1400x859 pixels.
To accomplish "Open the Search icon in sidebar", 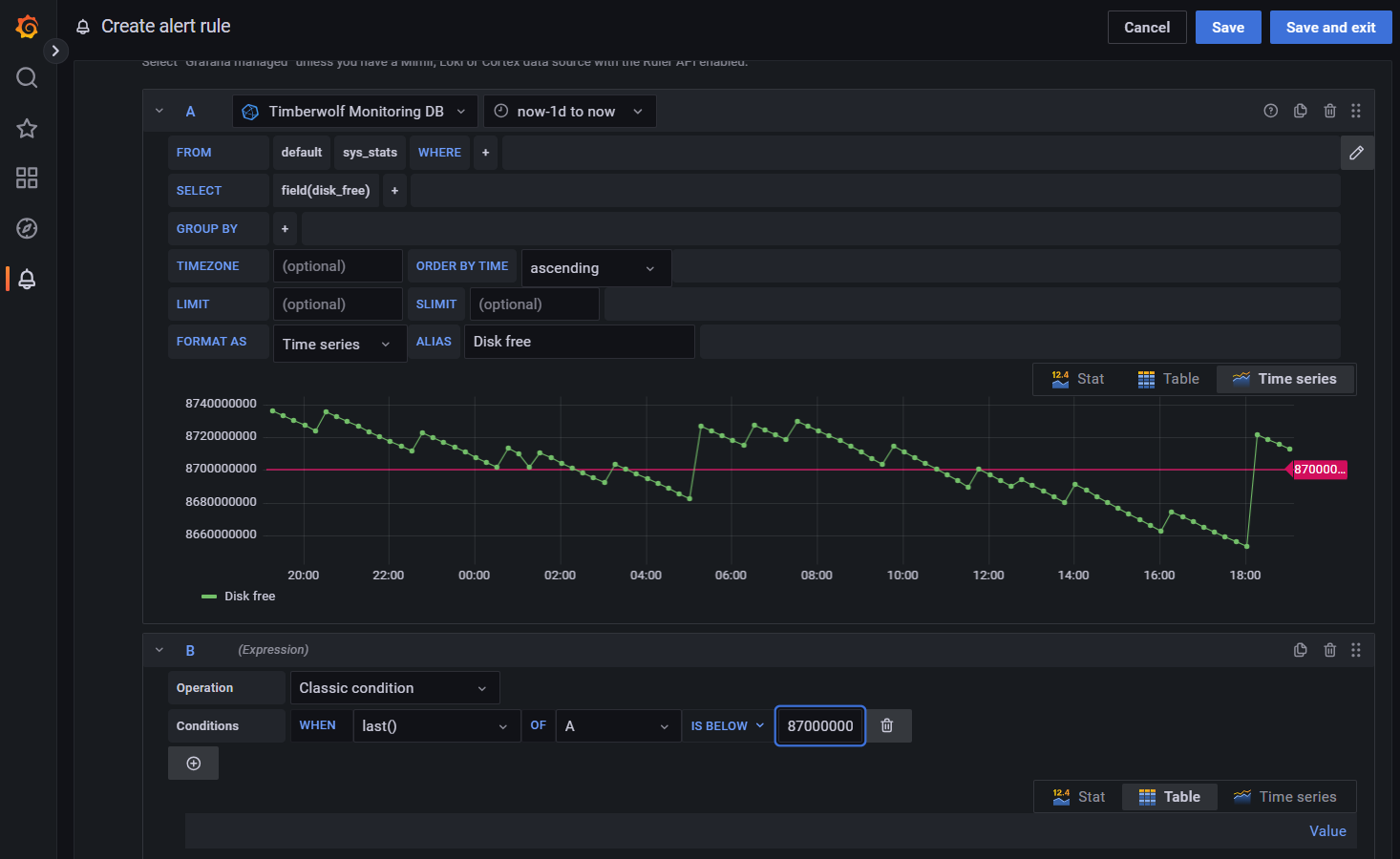I will coord(27,78).
